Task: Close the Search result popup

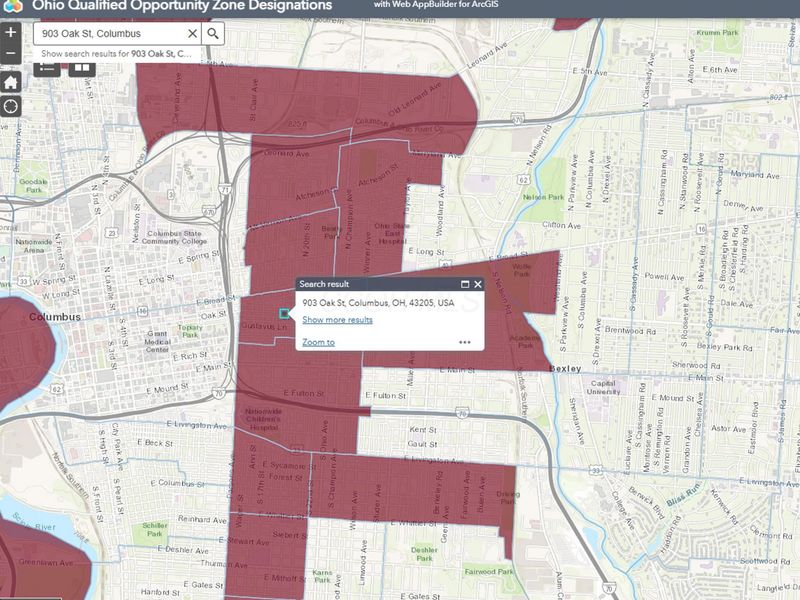Action: pyautogui.click(x=478, y=284)
